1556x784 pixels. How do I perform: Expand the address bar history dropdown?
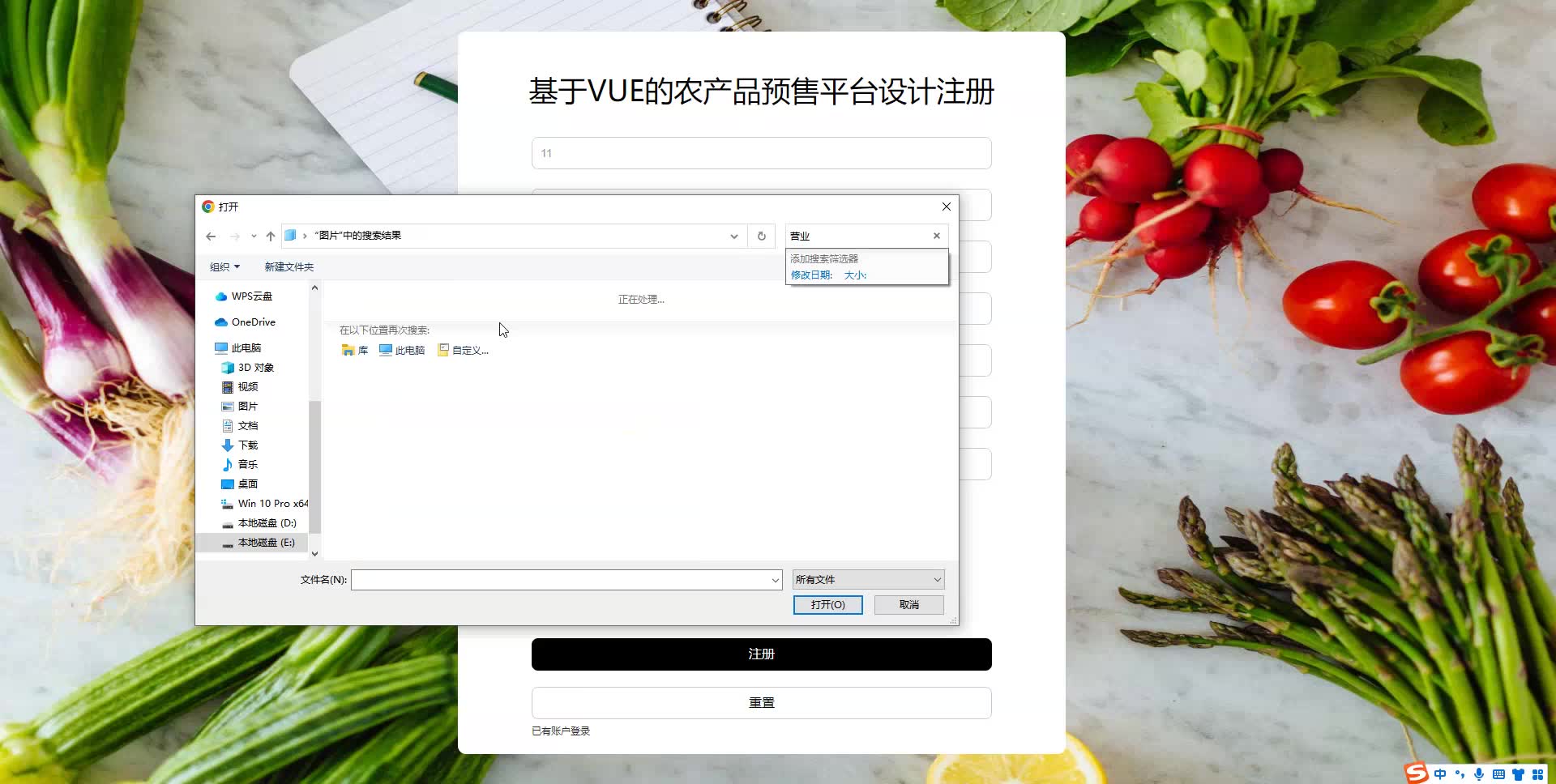pyautogui.click(x=734, y=236)
